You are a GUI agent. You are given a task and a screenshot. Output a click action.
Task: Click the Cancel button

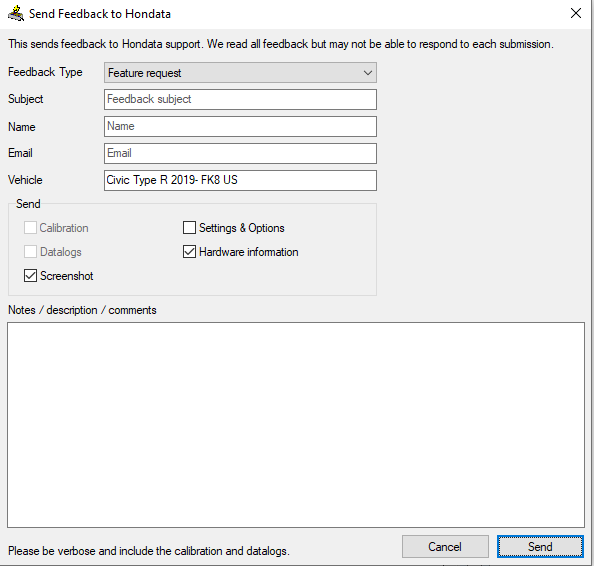point(445,546)
